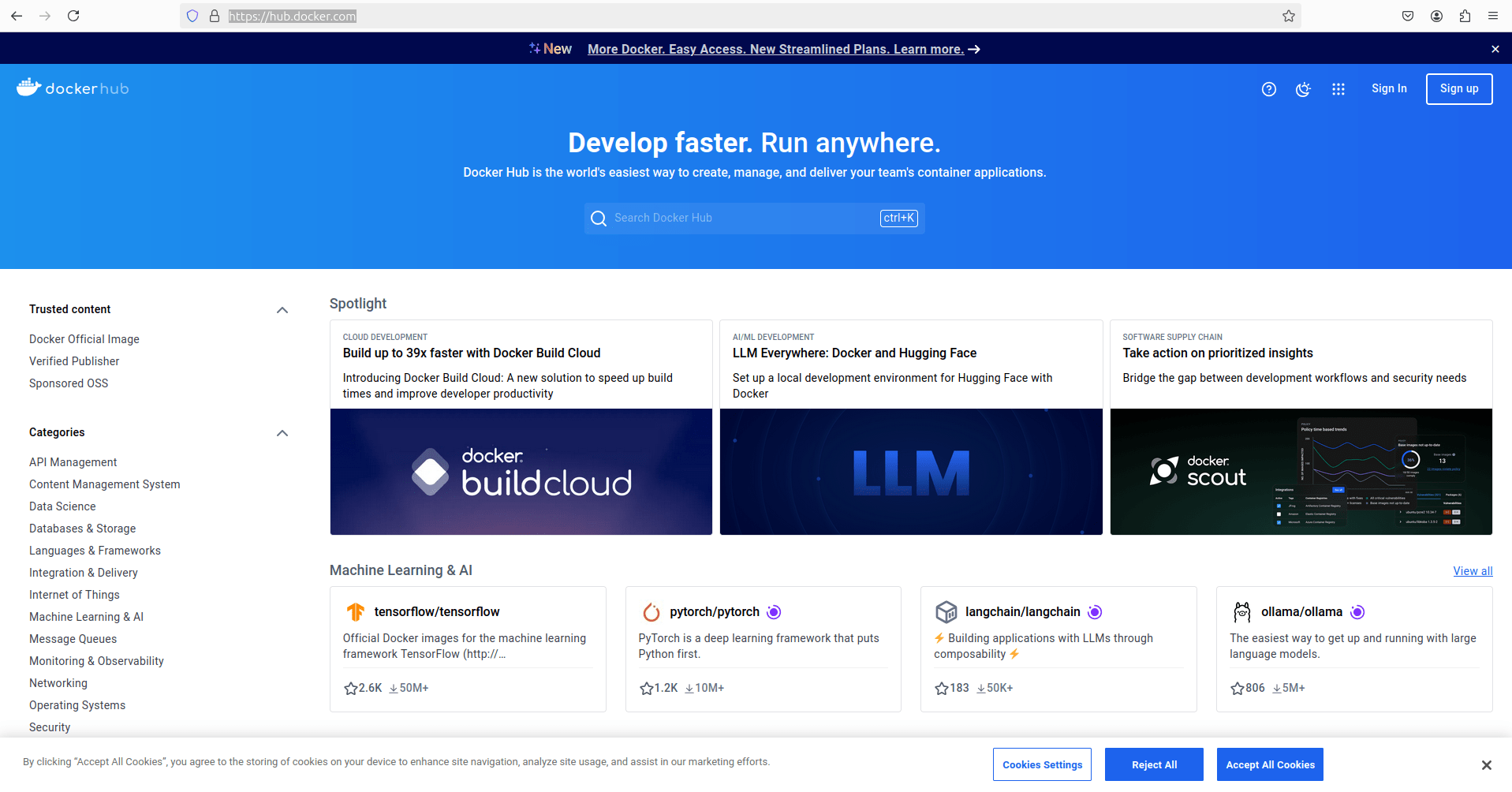Click the TensorFlow logo icon
The height and width of the screenshot is (792, 1512).
click(x=356, y=612)
